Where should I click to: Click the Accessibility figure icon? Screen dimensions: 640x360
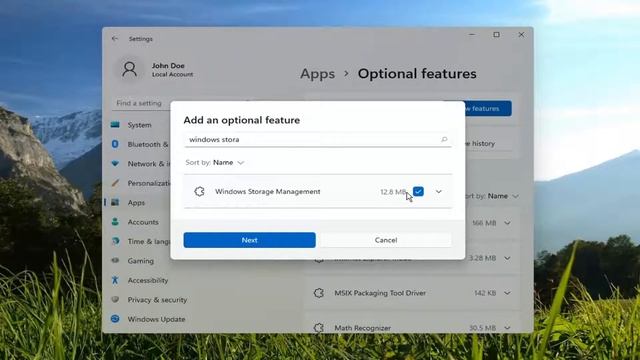(x=115, y=280)
